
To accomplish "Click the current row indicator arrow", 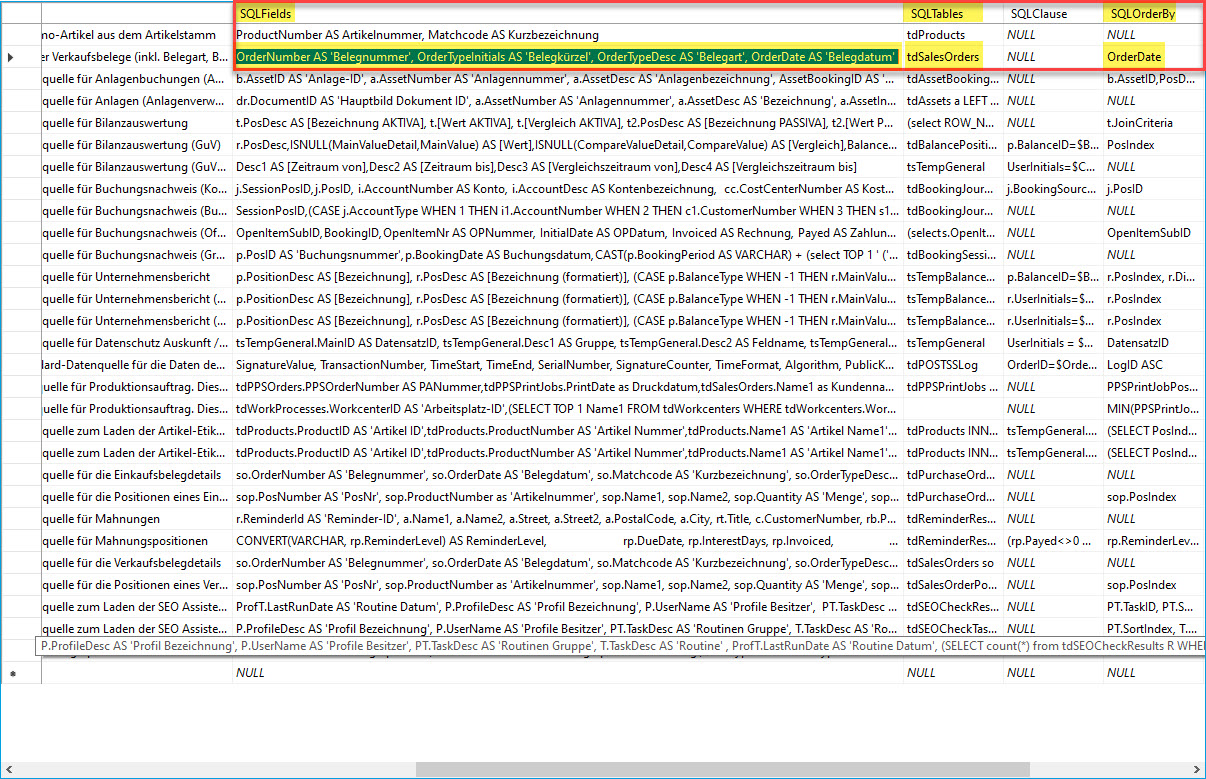I will 11,58.
